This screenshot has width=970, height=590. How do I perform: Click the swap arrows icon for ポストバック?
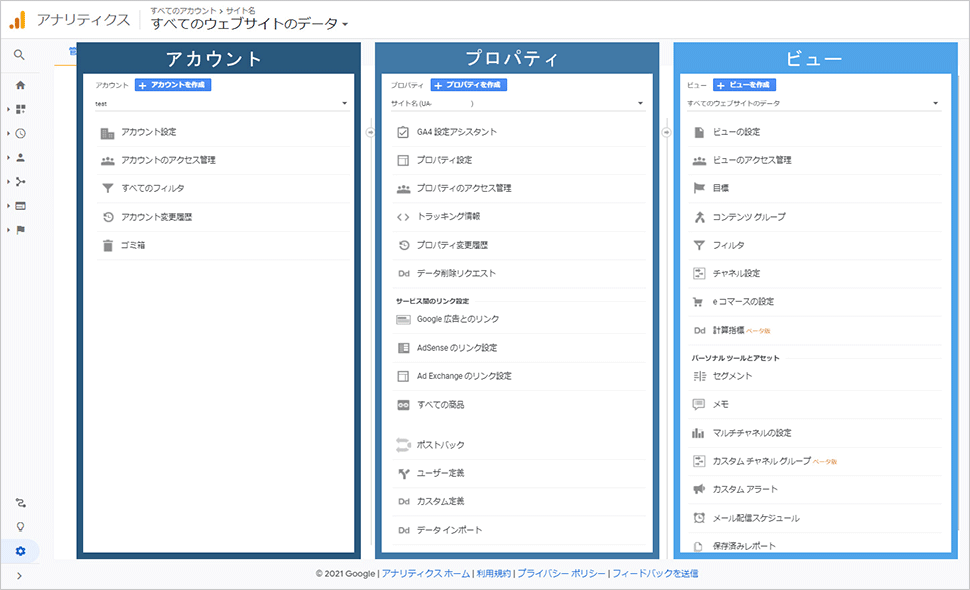[x=403, y=445]
